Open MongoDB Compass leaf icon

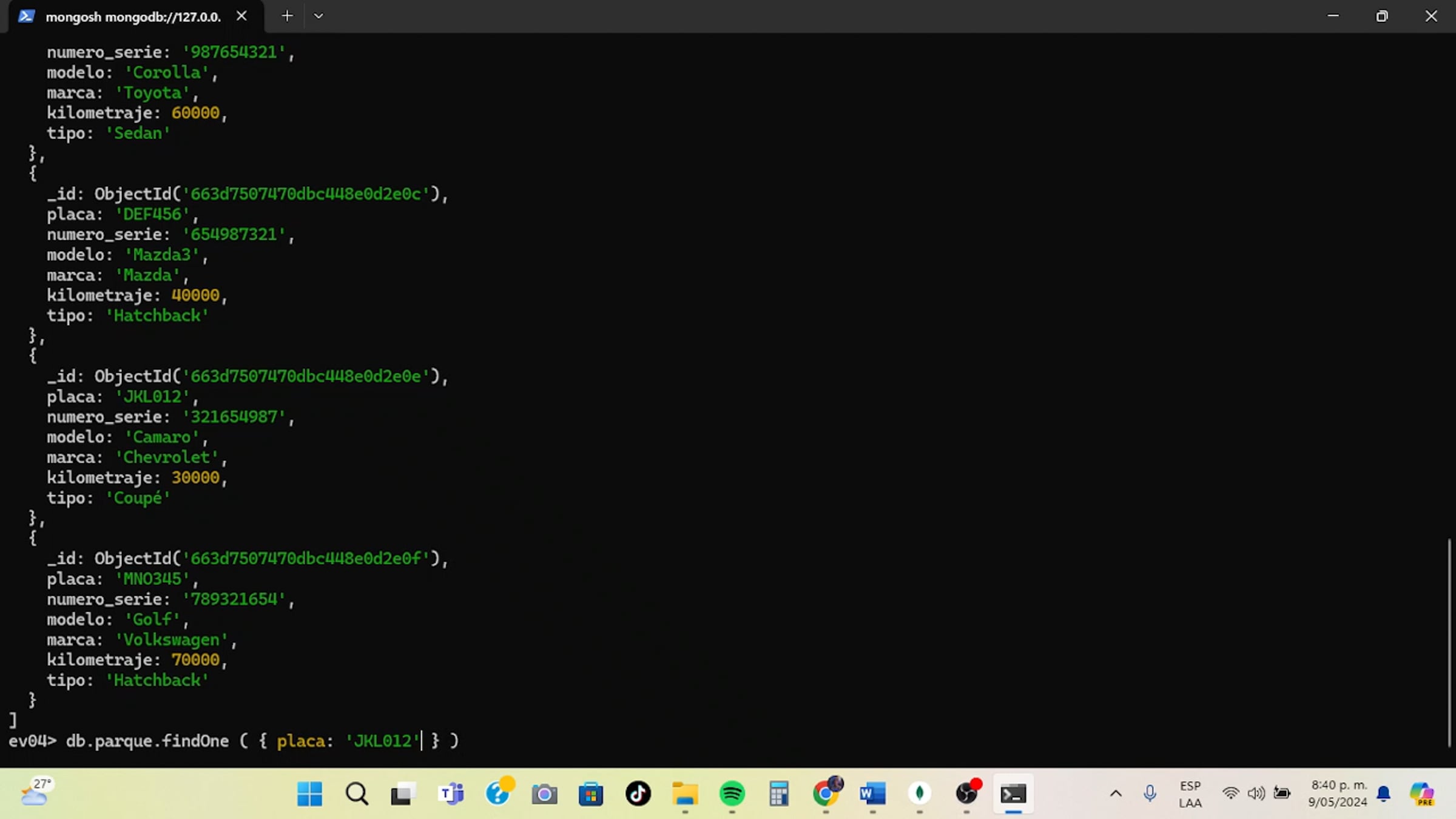coord(920,794)
